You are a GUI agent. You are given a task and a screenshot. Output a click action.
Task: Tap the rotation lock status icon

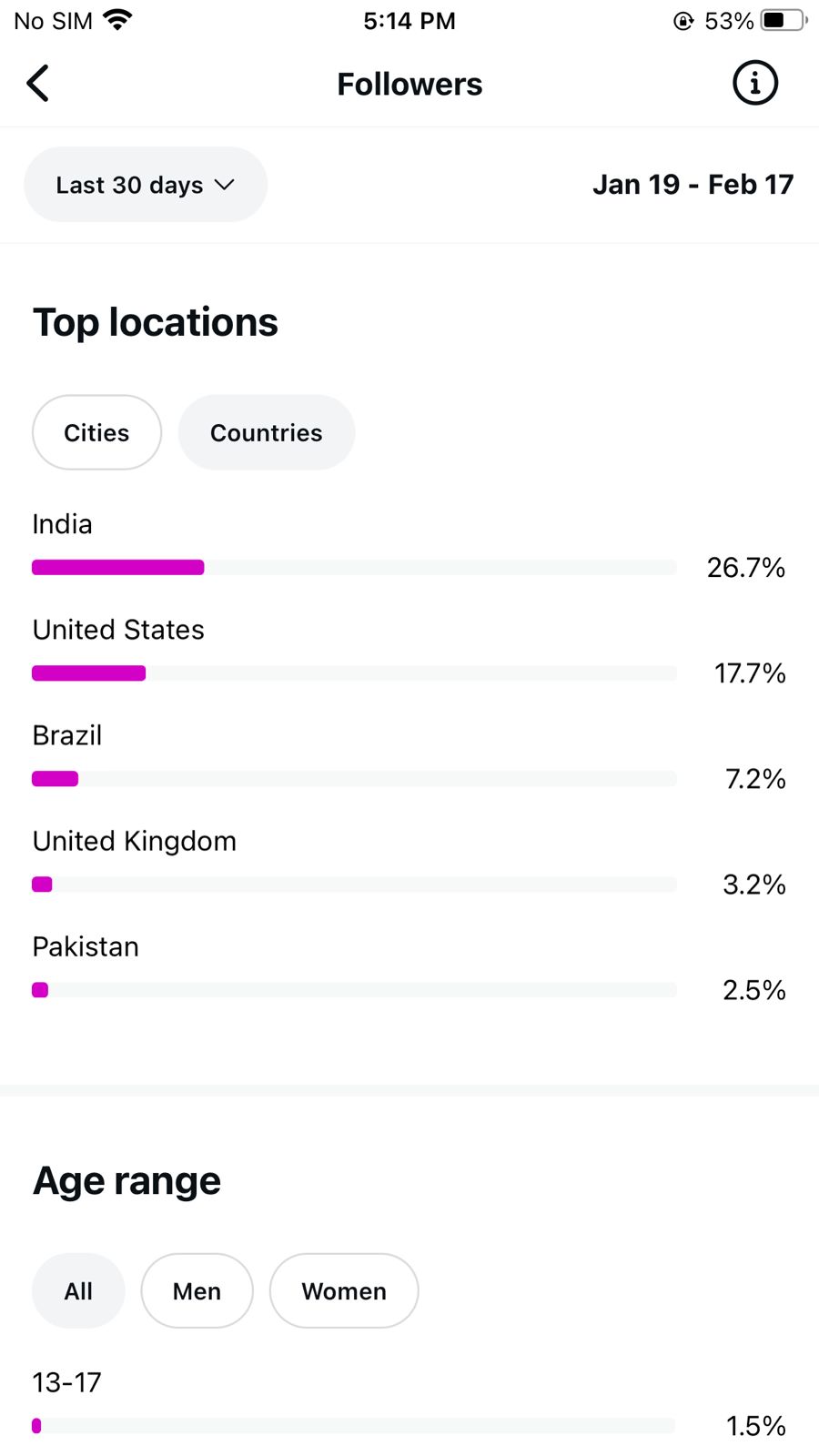click(682, 21)
